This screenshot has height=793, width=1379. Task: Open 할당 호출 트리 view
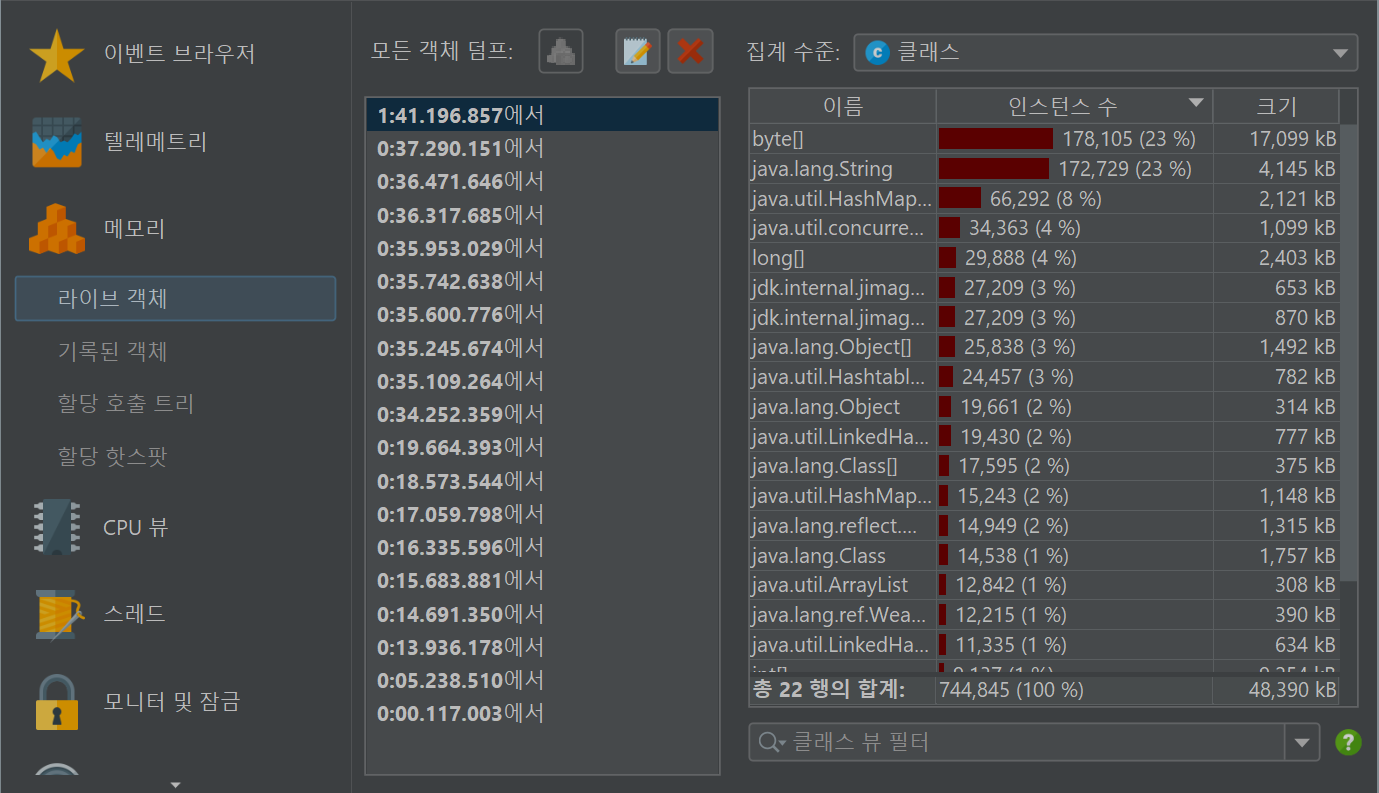[x=126, y=405]
